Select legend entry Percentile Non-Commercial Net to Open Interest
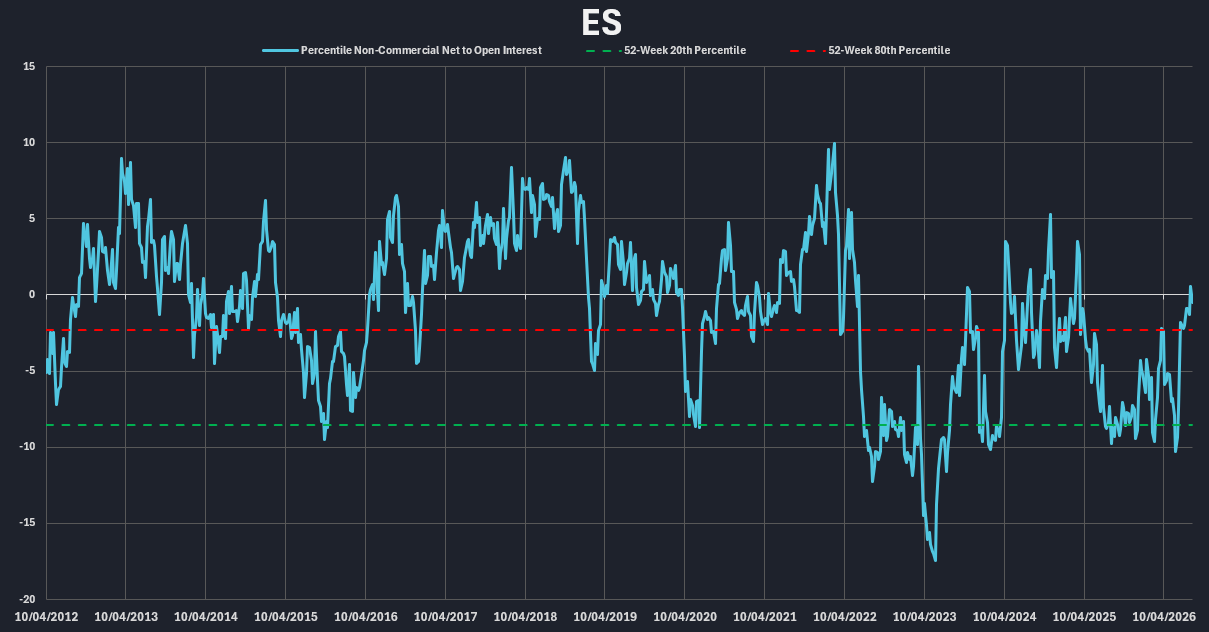This screenshot has height=632, width=1209. pos(421,50)
